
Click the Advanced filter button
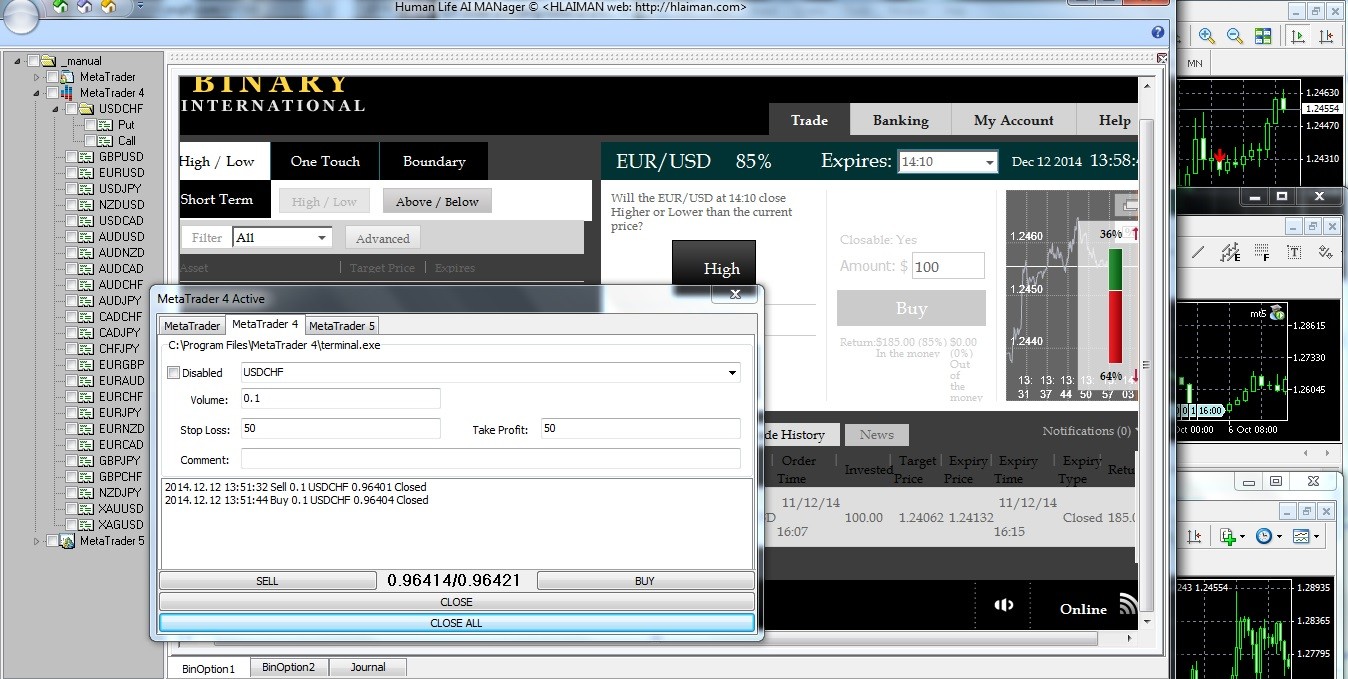click(x=382, y=238)
